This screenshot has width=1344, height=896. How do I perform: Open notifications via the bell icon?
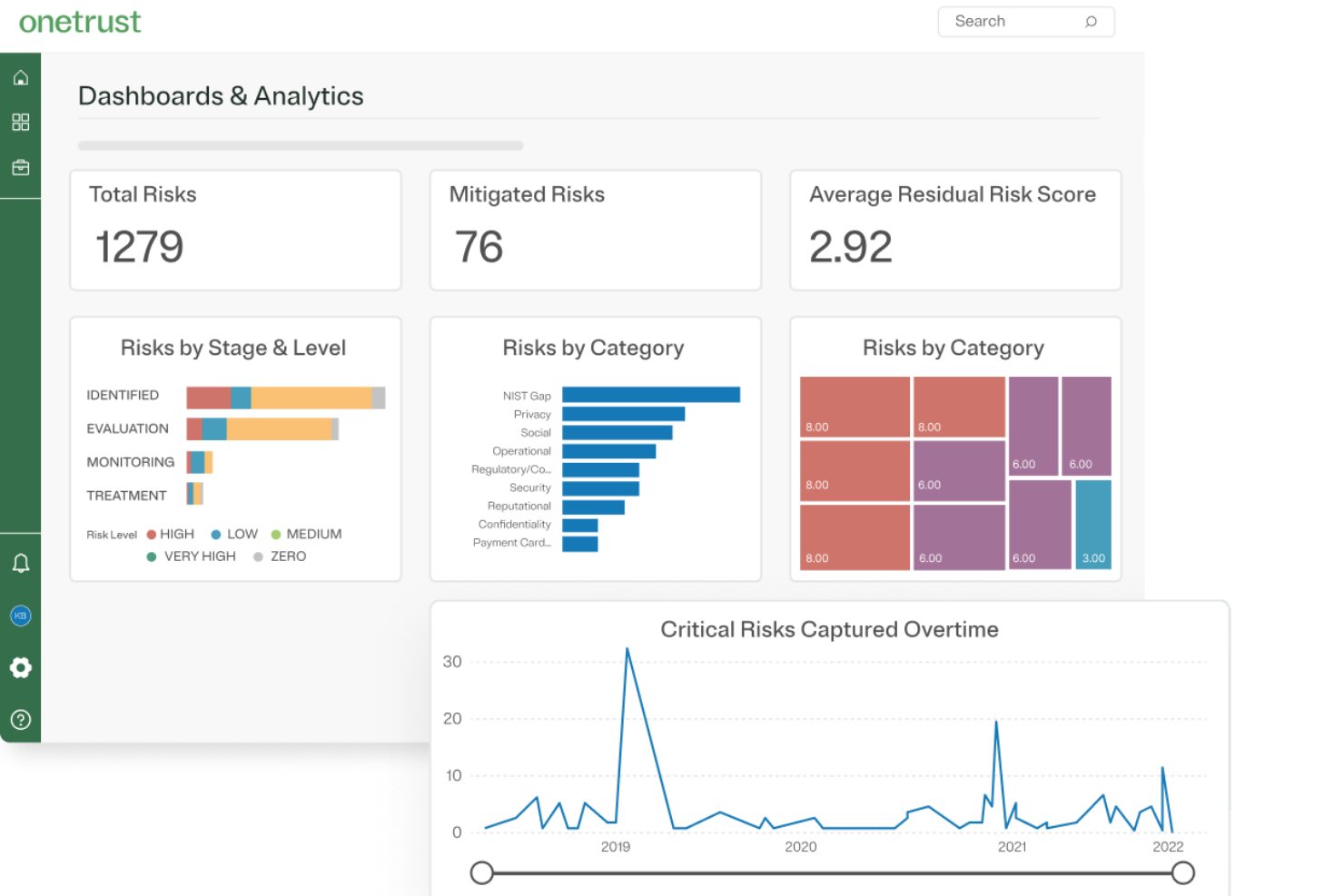click(20, 563)
